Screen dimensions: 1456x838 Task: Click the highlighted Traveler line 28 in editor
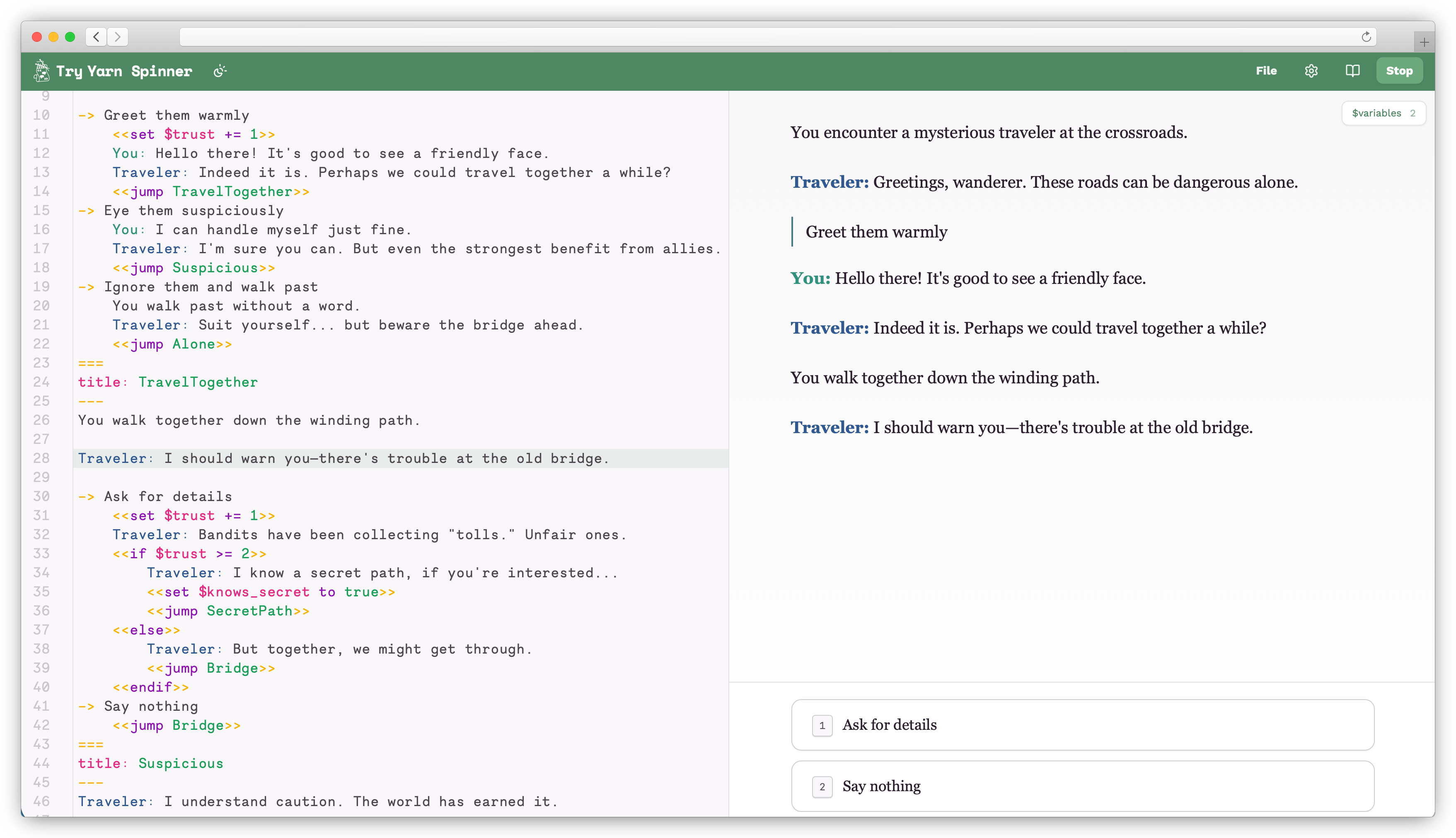(343, 458)
